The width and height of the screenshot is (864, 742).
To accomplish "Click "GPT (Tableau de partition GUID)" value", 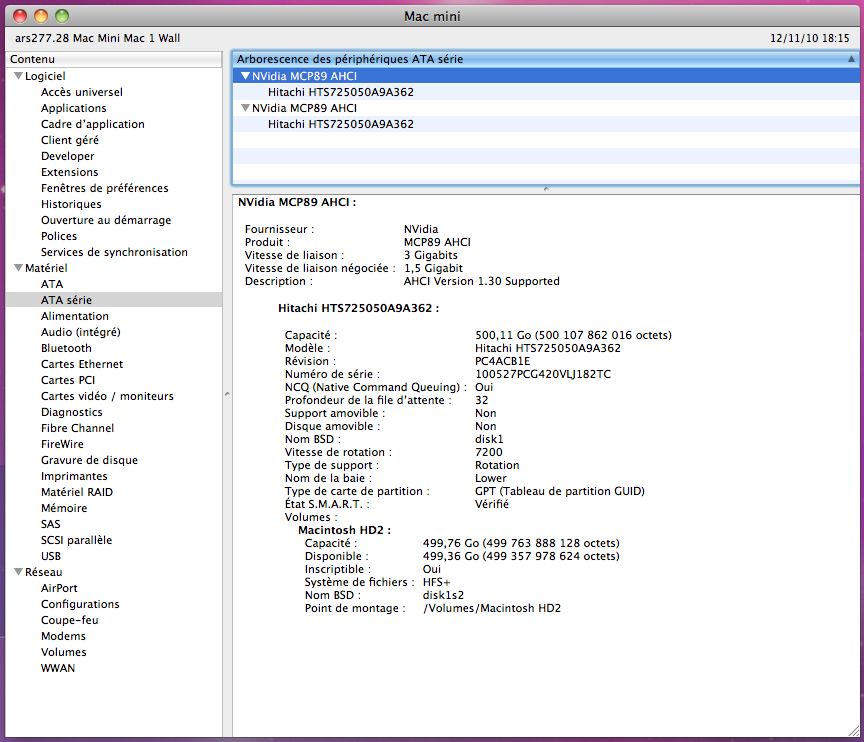I will [x=560, y=491].
